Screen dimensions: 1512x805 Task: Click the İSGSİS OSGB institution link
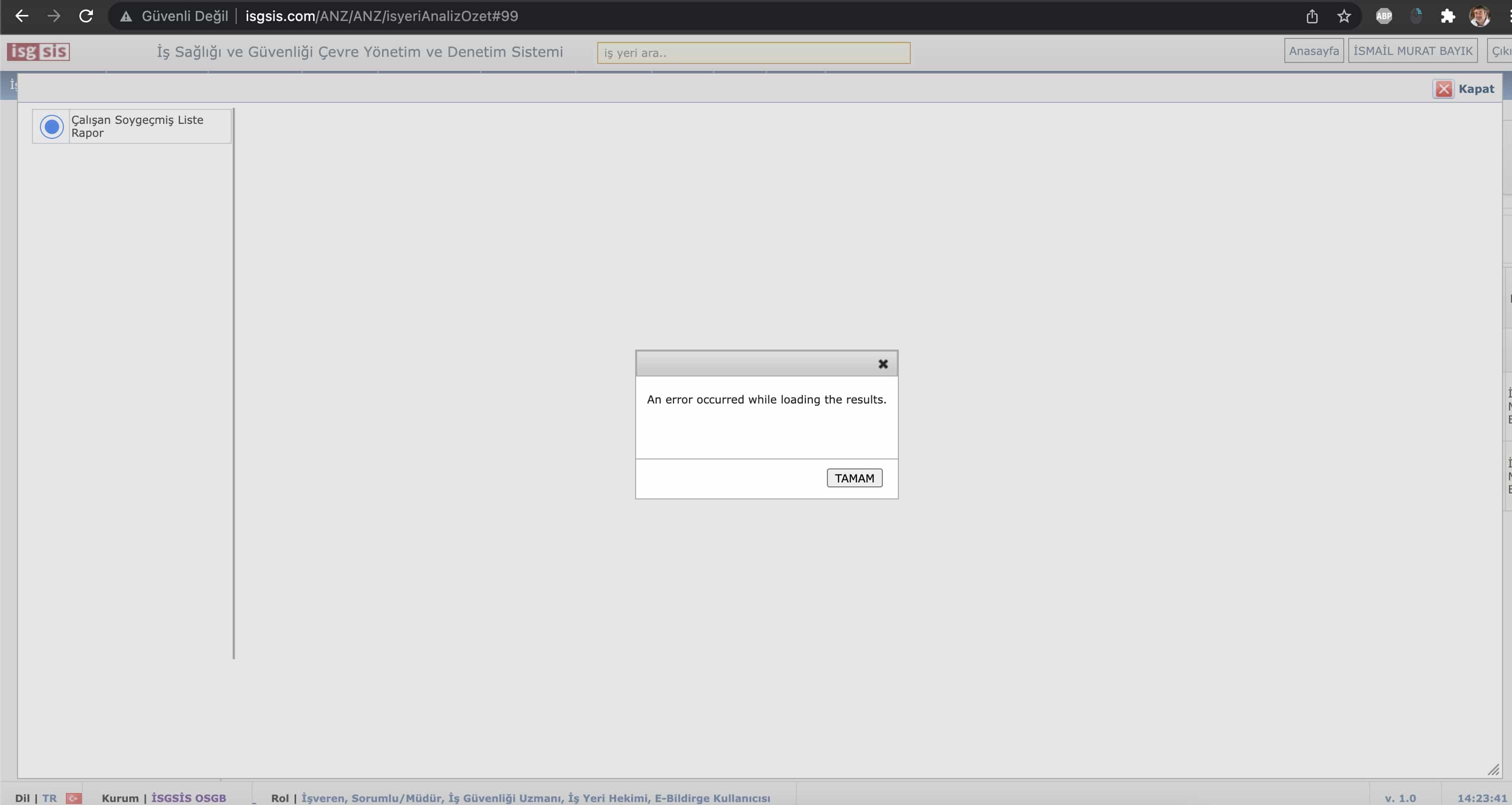[188, 798]
